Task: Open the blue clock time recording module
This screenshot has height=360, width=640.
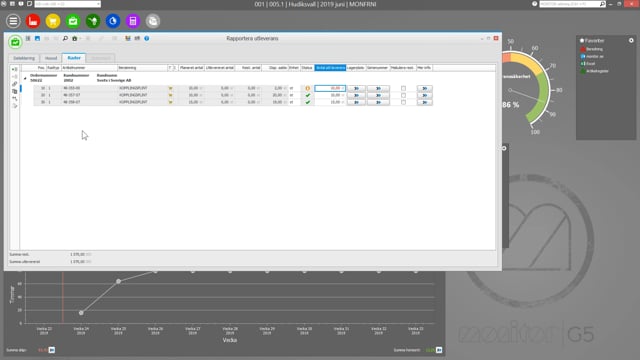Action: 113,21
